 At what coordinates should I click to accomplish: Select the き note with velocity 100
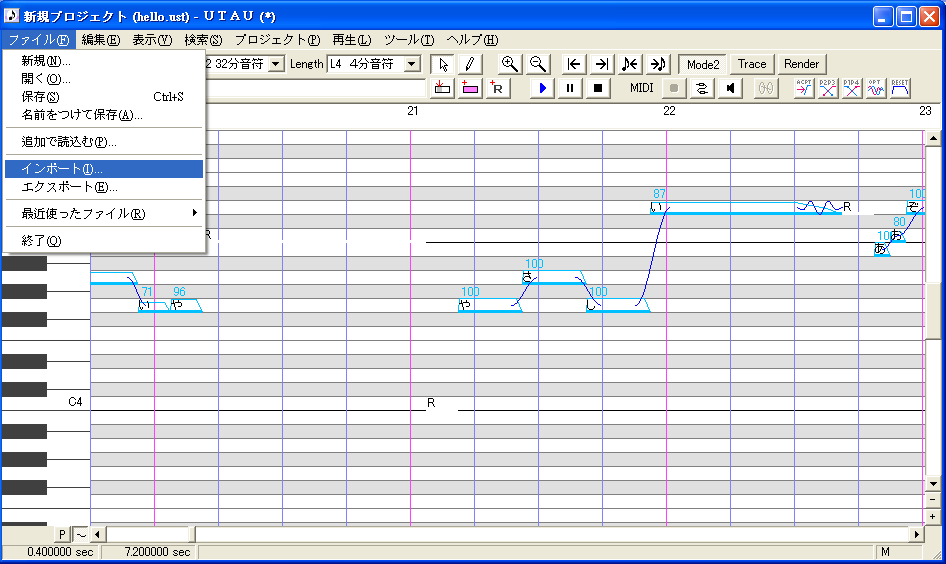(x=553, y=277)
